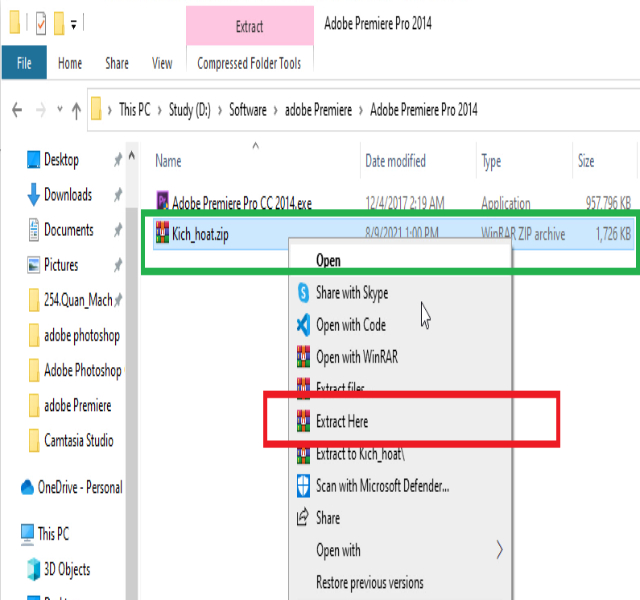
Task: Click the share arrow icon in menu
Action: pyautogui.click(x=302, y=517)
